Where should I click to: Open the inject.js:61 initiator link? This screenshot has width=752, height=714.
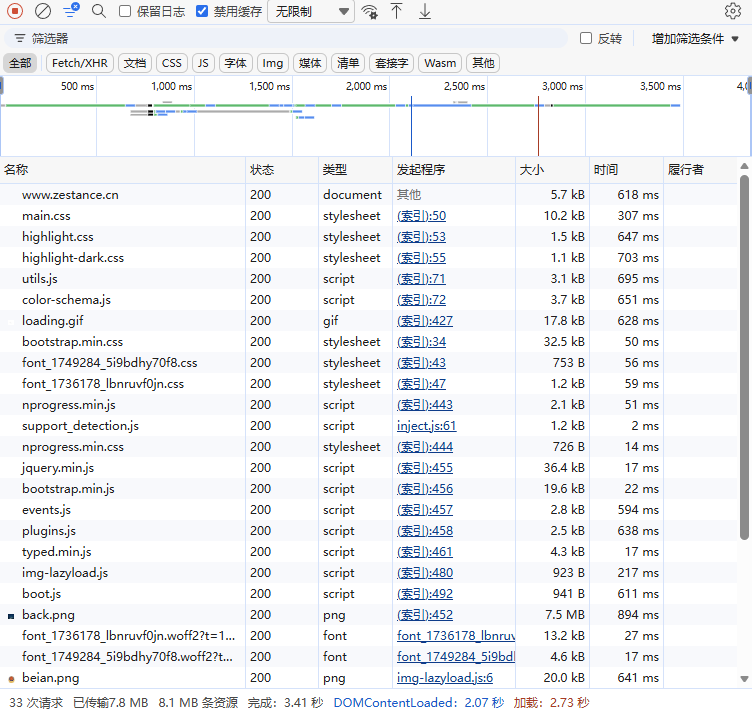pos(426,426)
